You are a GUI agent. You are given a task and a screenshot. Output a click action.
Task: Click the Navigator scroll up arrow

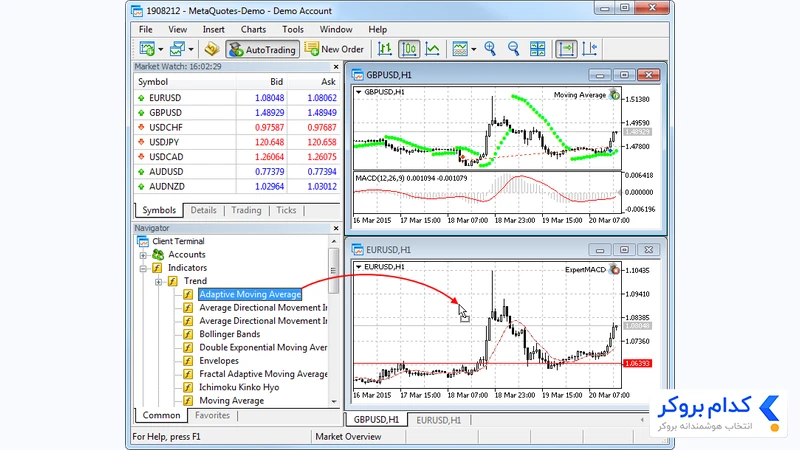[x=334, y=241]
